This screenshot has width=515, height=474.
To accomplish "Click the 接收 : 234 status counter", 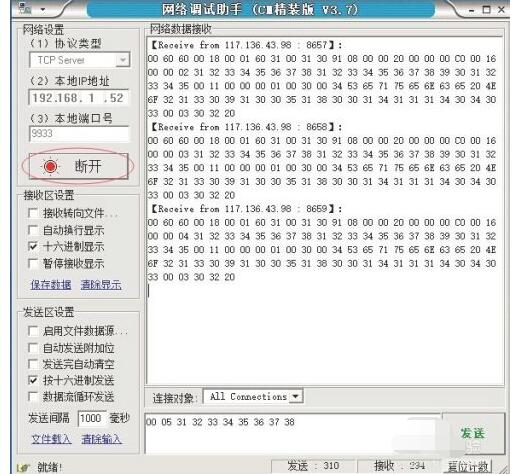I will [x=399, y=466].
